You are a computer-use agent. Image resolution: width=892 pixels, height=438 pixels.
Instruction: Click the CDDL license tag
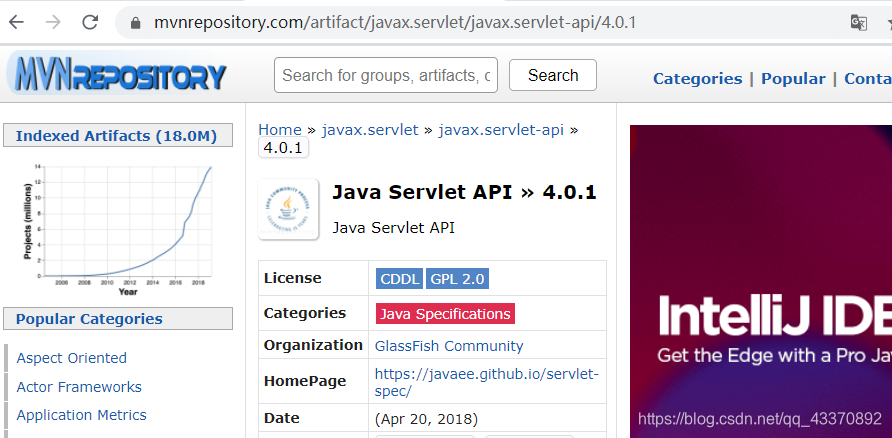click(x=399, y=279)
